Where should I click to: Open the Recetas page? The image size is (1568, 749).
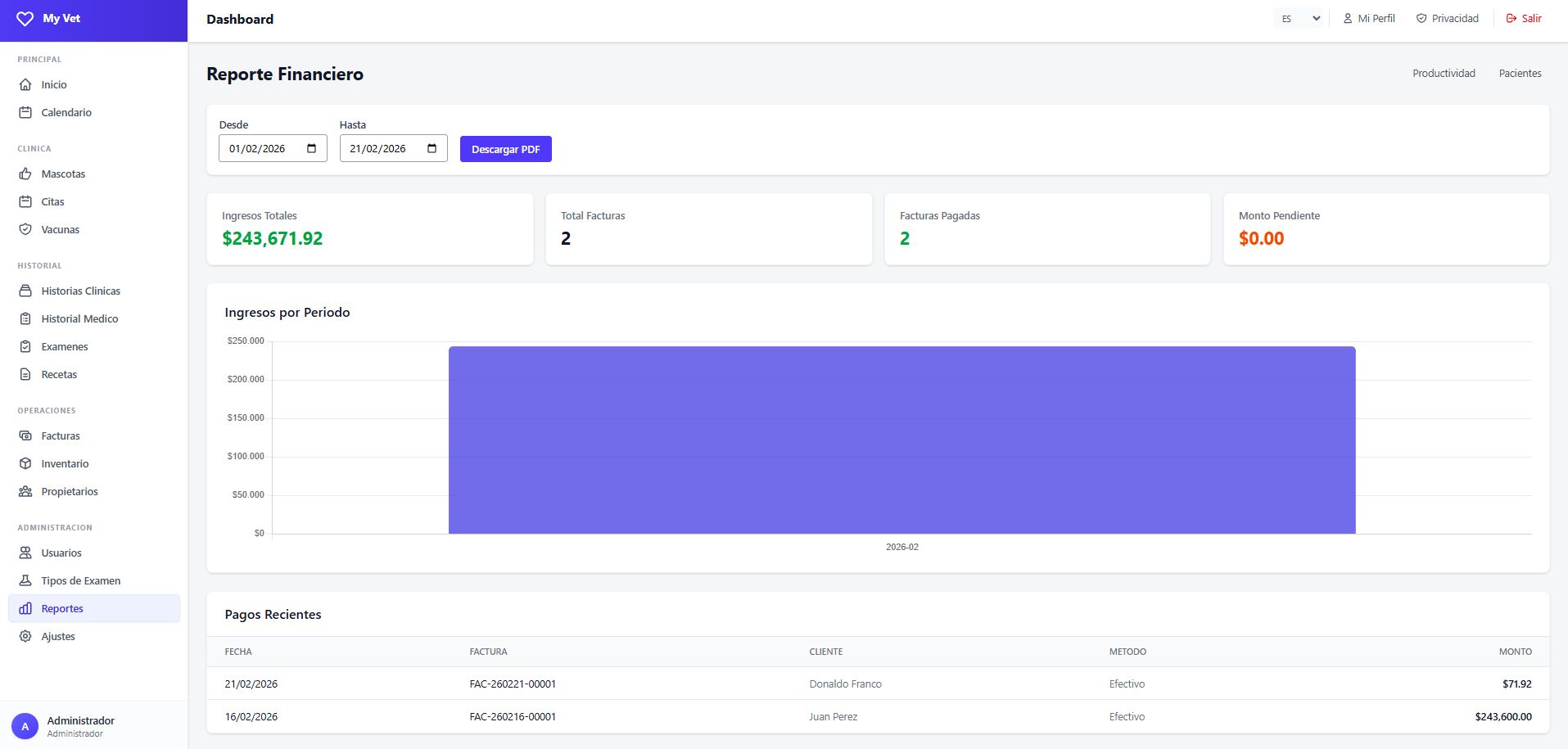click(x=94, y=374)
